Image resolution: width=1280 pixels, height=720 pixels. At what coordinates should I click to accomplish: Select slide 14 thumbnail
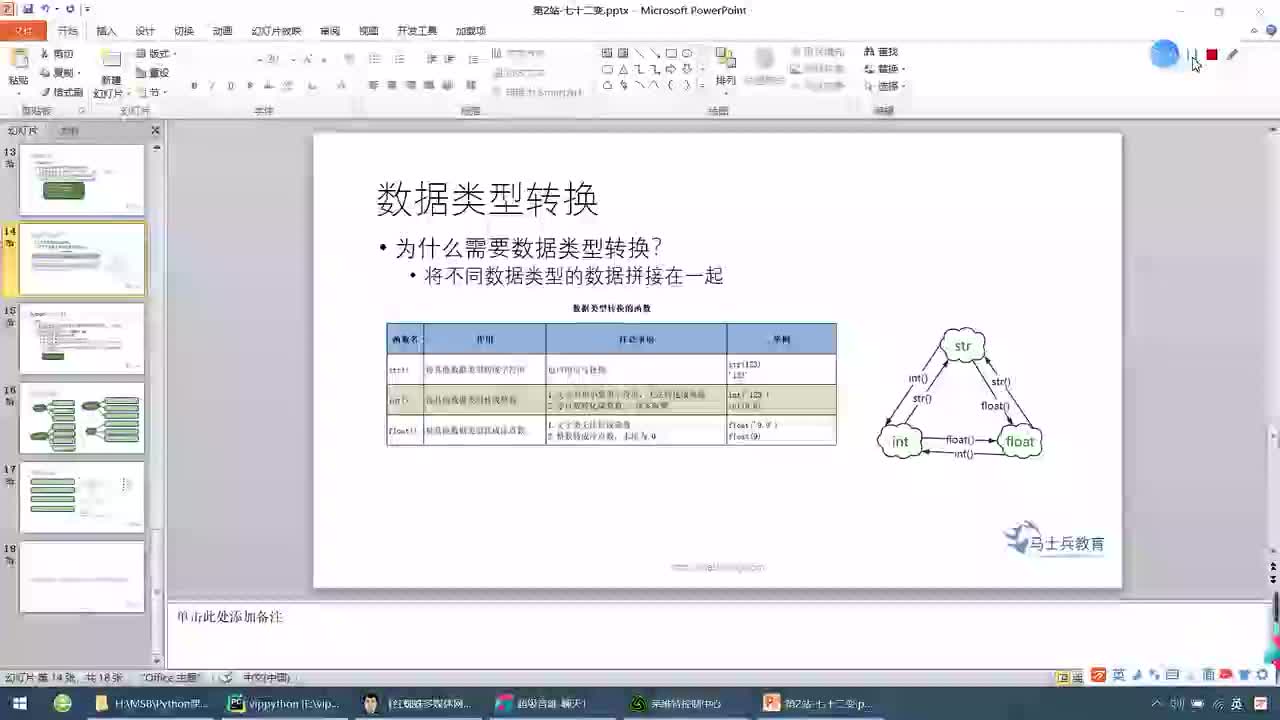[x=82, y=259]
